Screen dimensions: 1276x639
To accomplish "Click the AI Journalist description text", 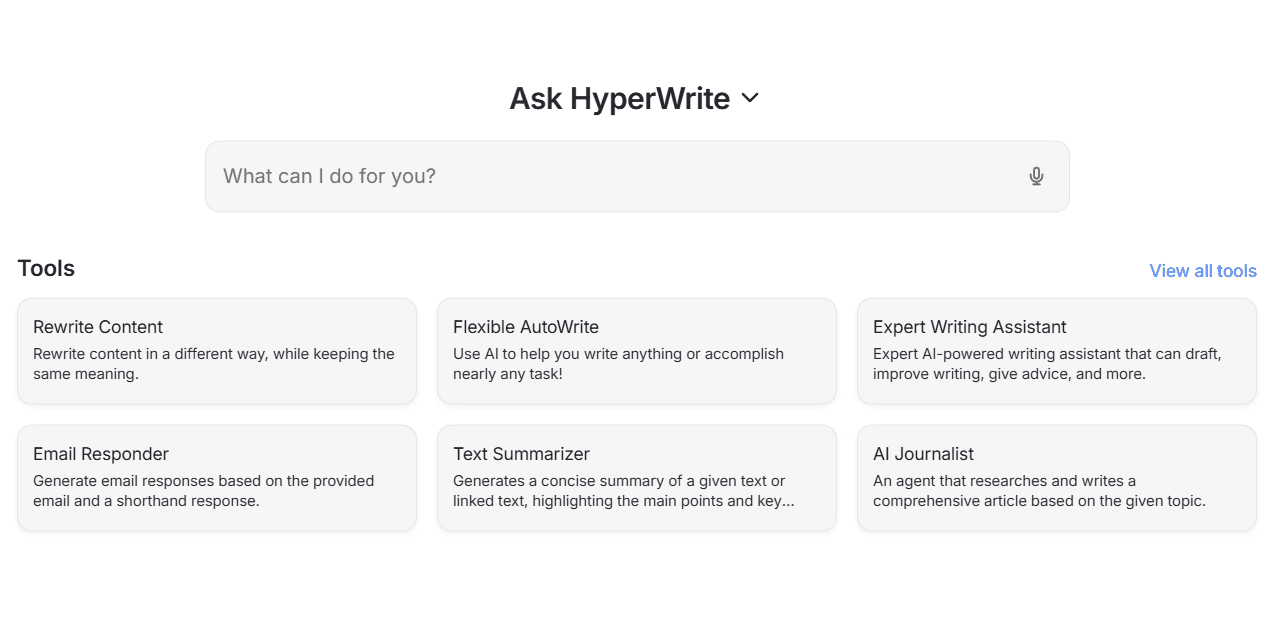I will point(1039,491).
